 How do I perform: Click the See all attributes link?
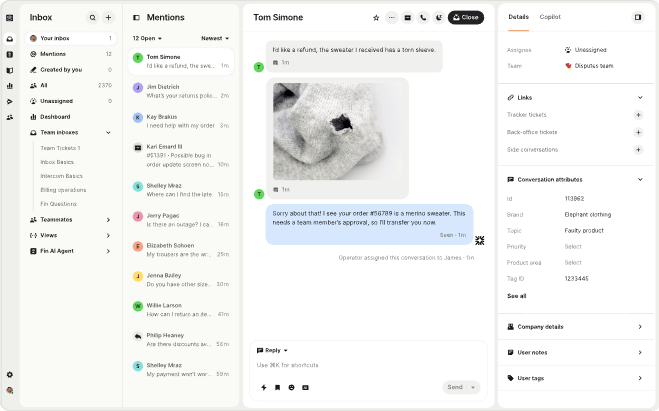516,296
